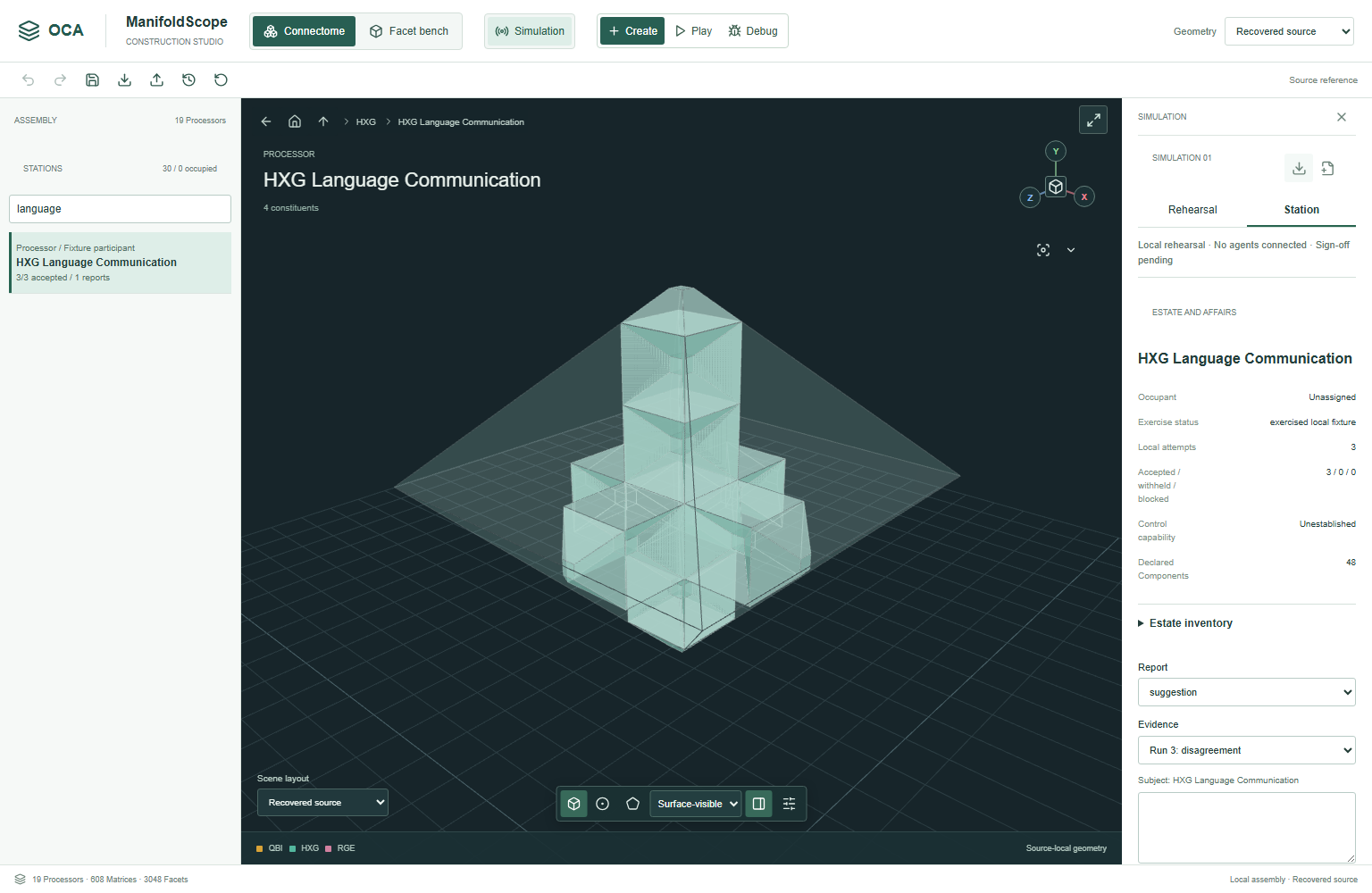
Task: Select the pentagon facet view icon
Action: (x=632, y=804)
